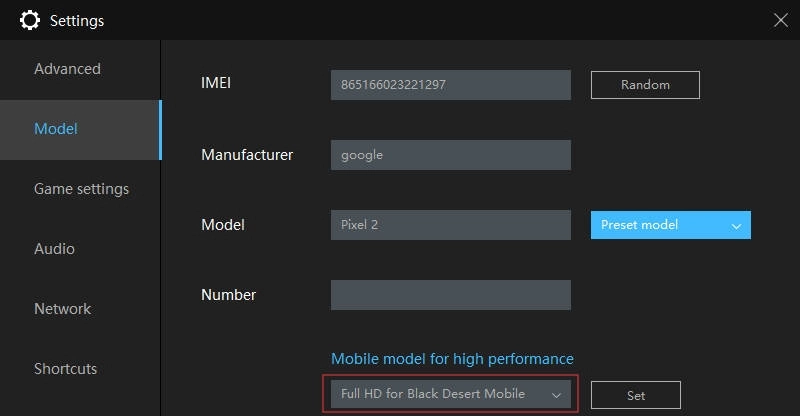The width and height of the screenshot is (800, 416).
Task: Click the IMEI number input field
Action: (x=450, y=85)
